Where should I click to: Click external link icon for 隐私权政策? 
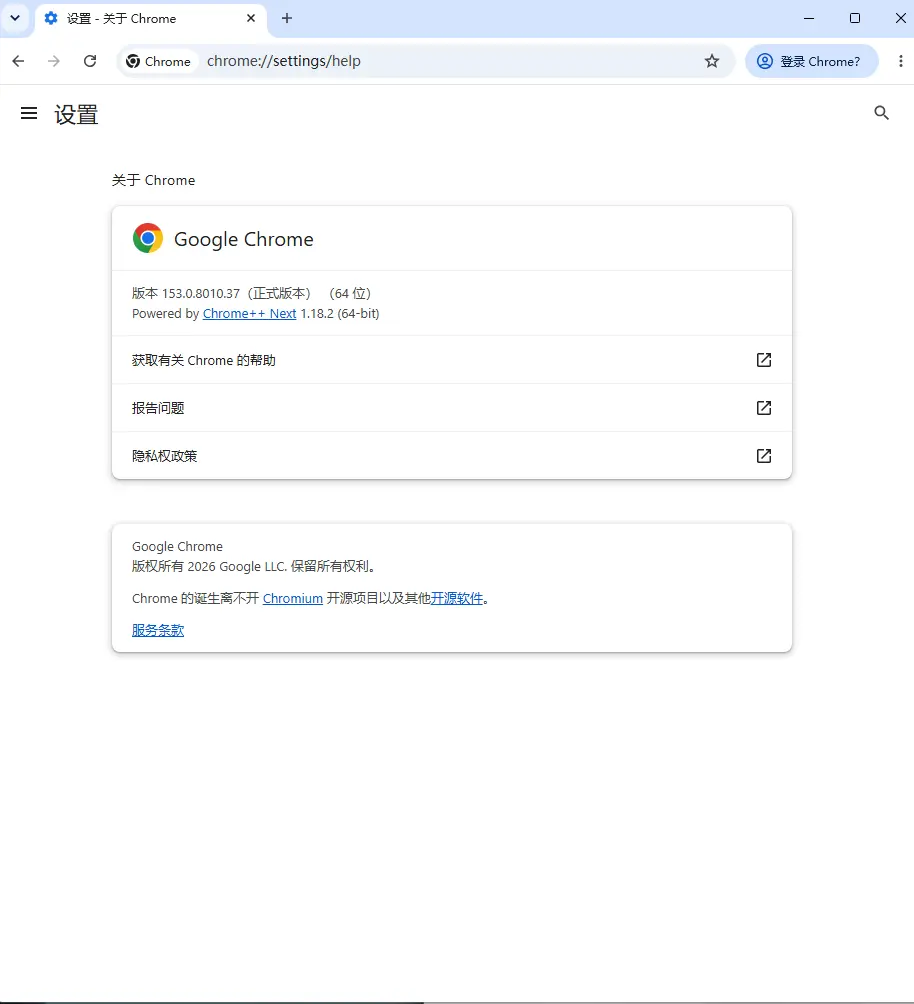763,456
